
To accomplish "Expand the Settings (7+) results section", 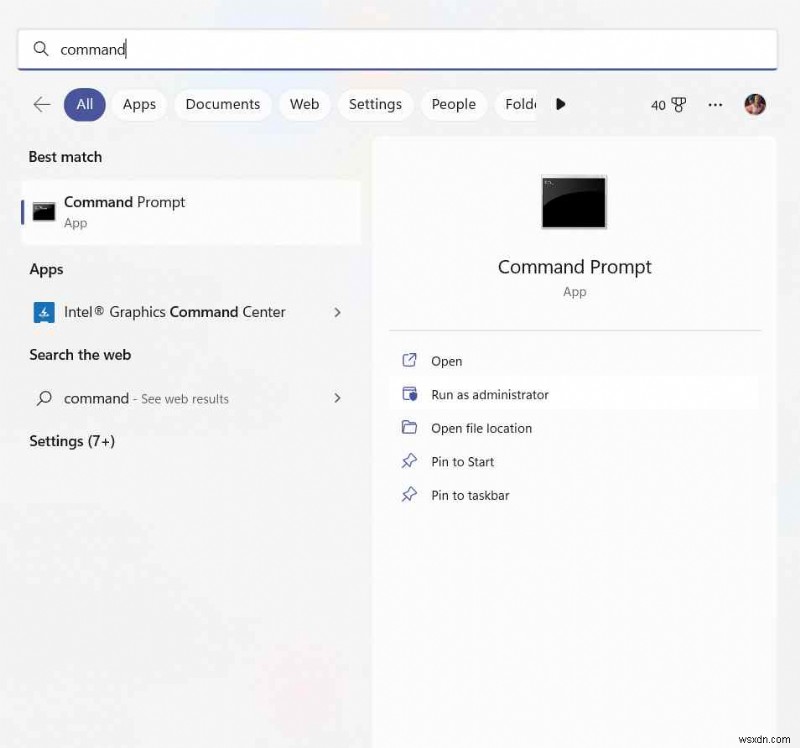I will [72, 441].
